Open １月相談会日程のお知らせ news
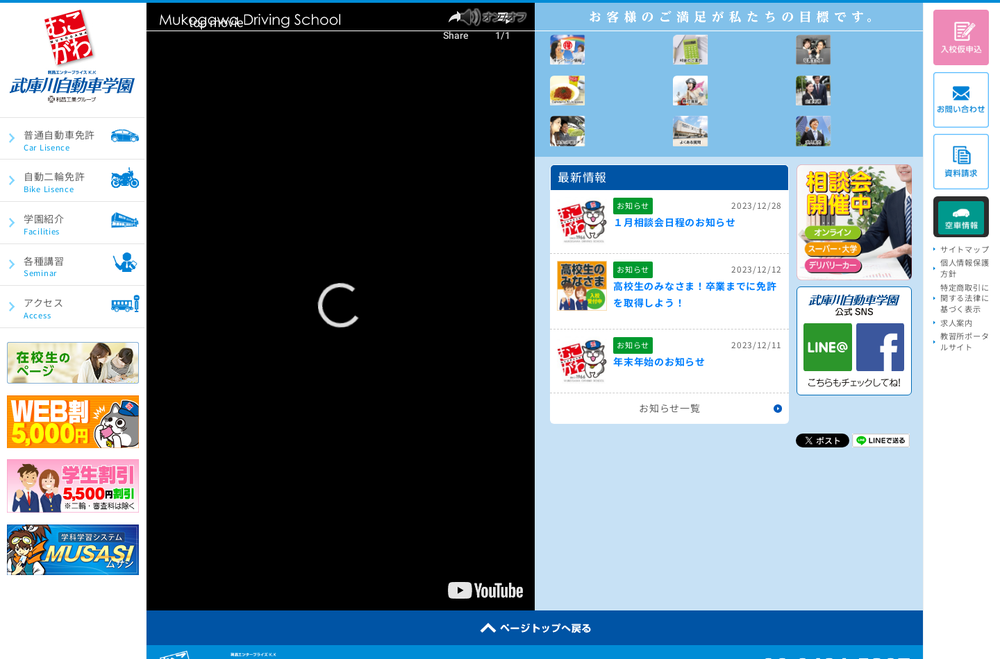 [674, 223]
